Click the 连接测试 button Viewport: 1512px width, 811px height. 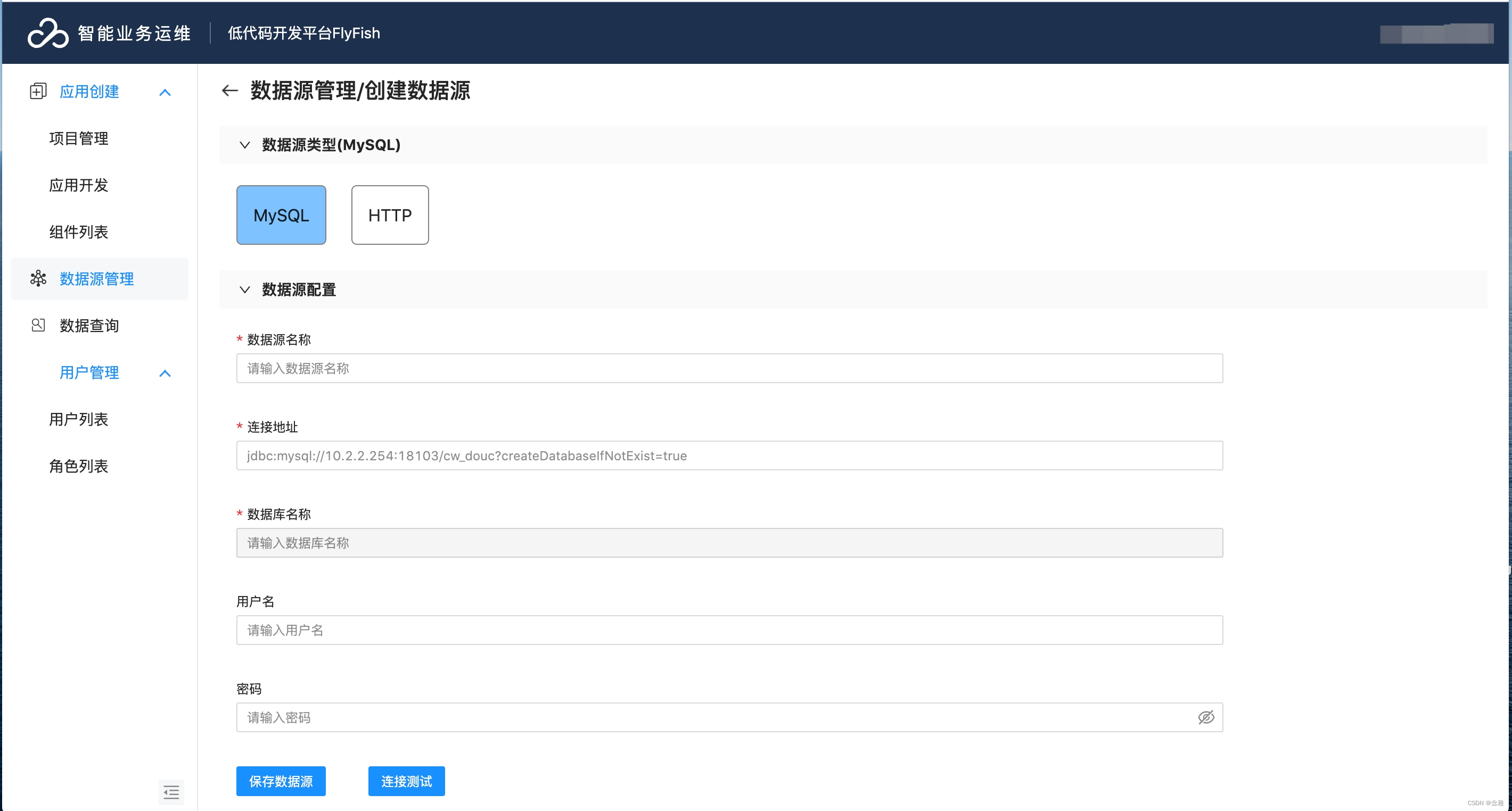(406, 781)
